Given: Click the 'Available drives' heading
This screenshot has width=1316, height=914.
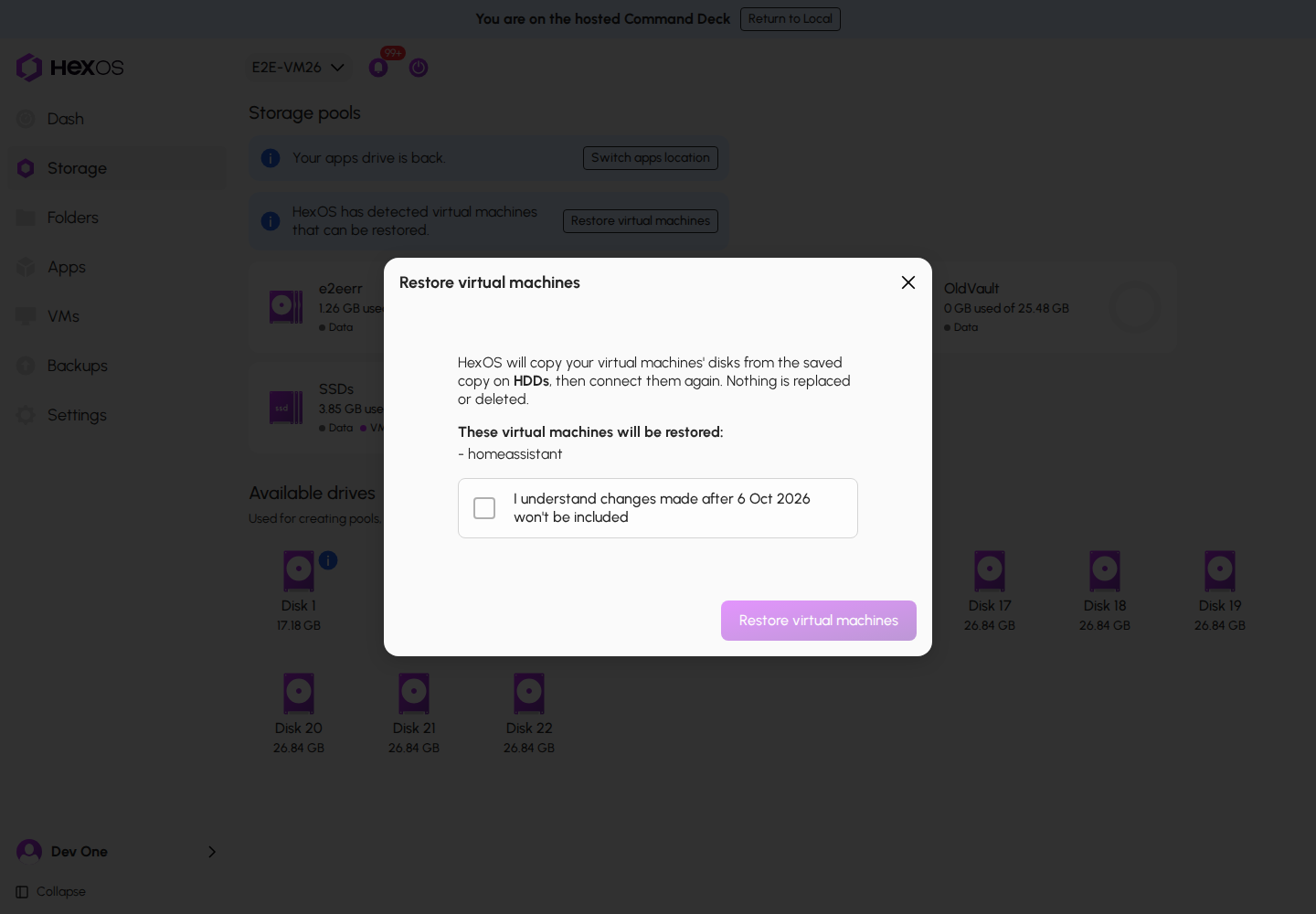Looking at the screenshot, I should point(313,494).
